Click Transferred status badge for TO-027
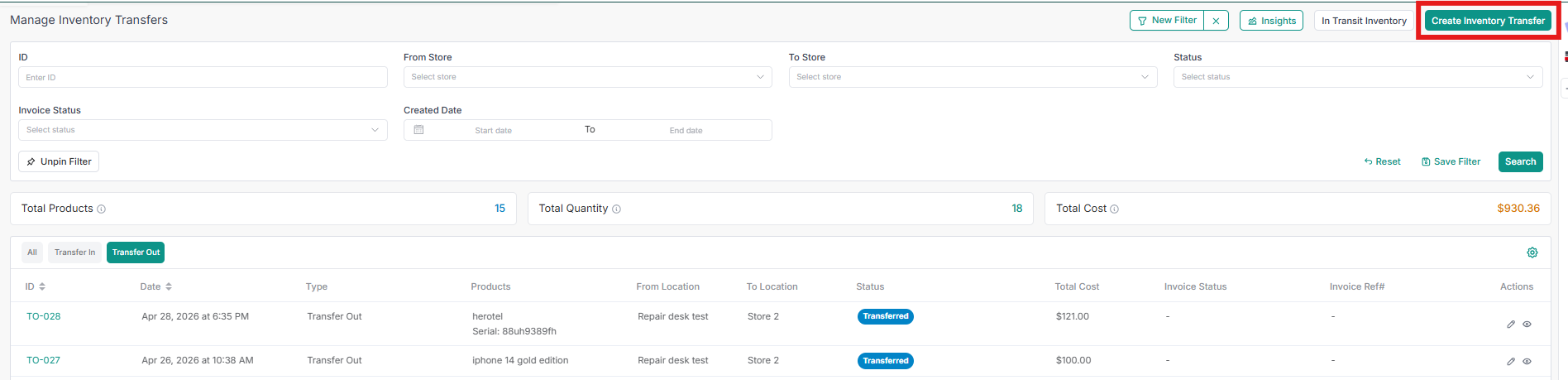1568x380 pixels. [x=886, y=361]
